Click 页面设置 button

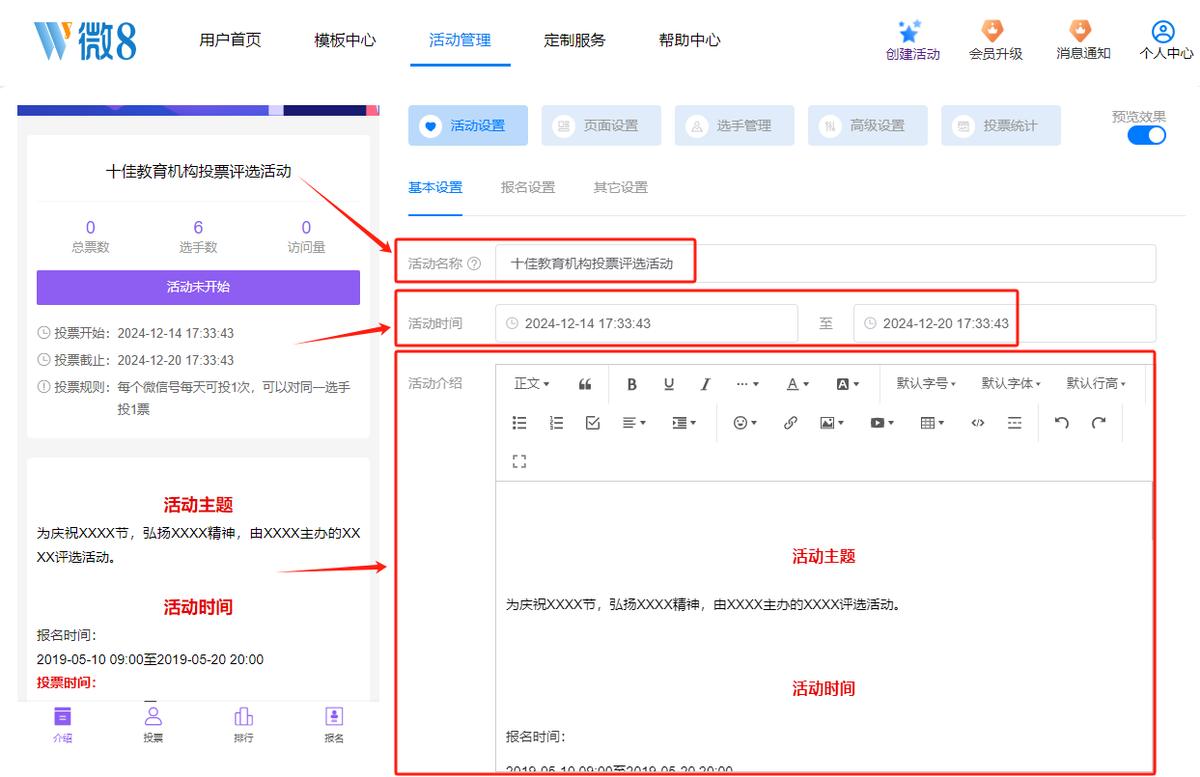click(x=601, y=126)
